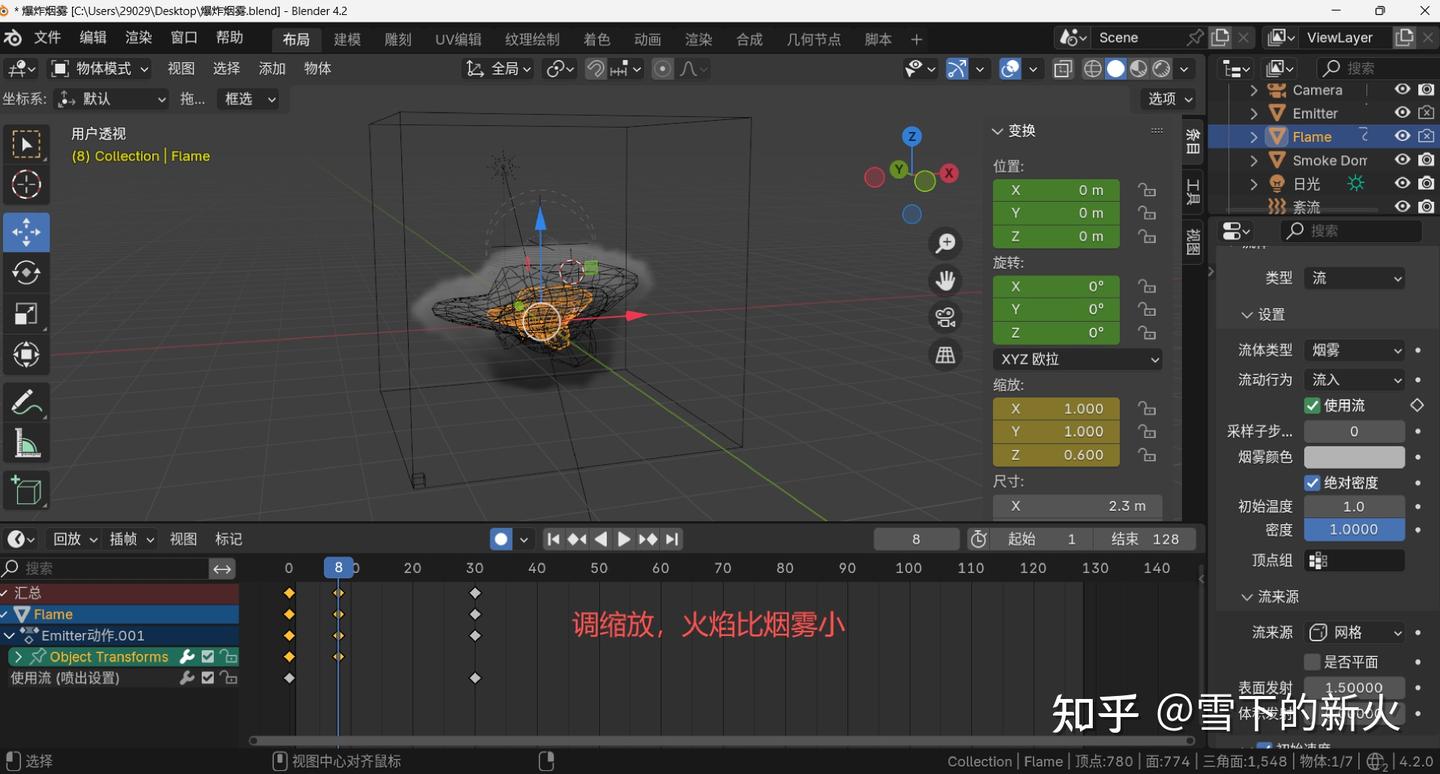Select the Rotate tool in the toolbar

[26, 272]
